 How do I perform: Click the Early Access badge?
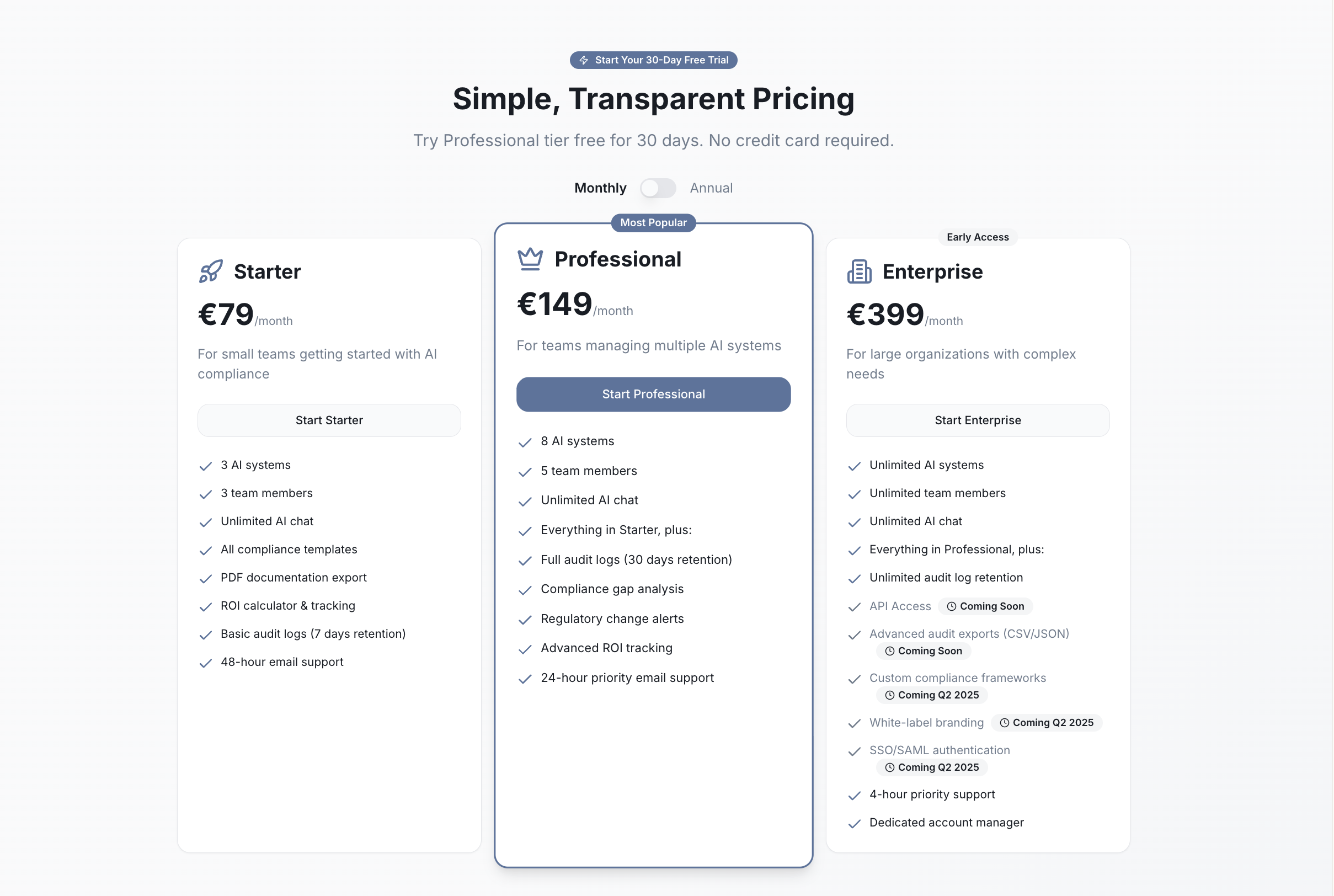[x=977, y=237]
